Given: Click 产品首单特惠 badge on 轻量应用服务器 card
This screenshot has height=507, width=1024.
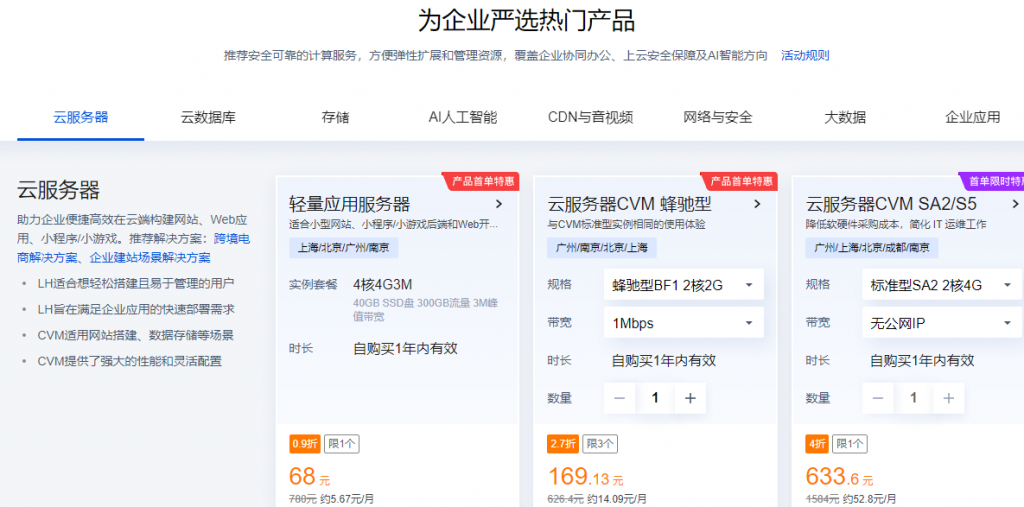Looking at the screenshot, I should [483, 181].
